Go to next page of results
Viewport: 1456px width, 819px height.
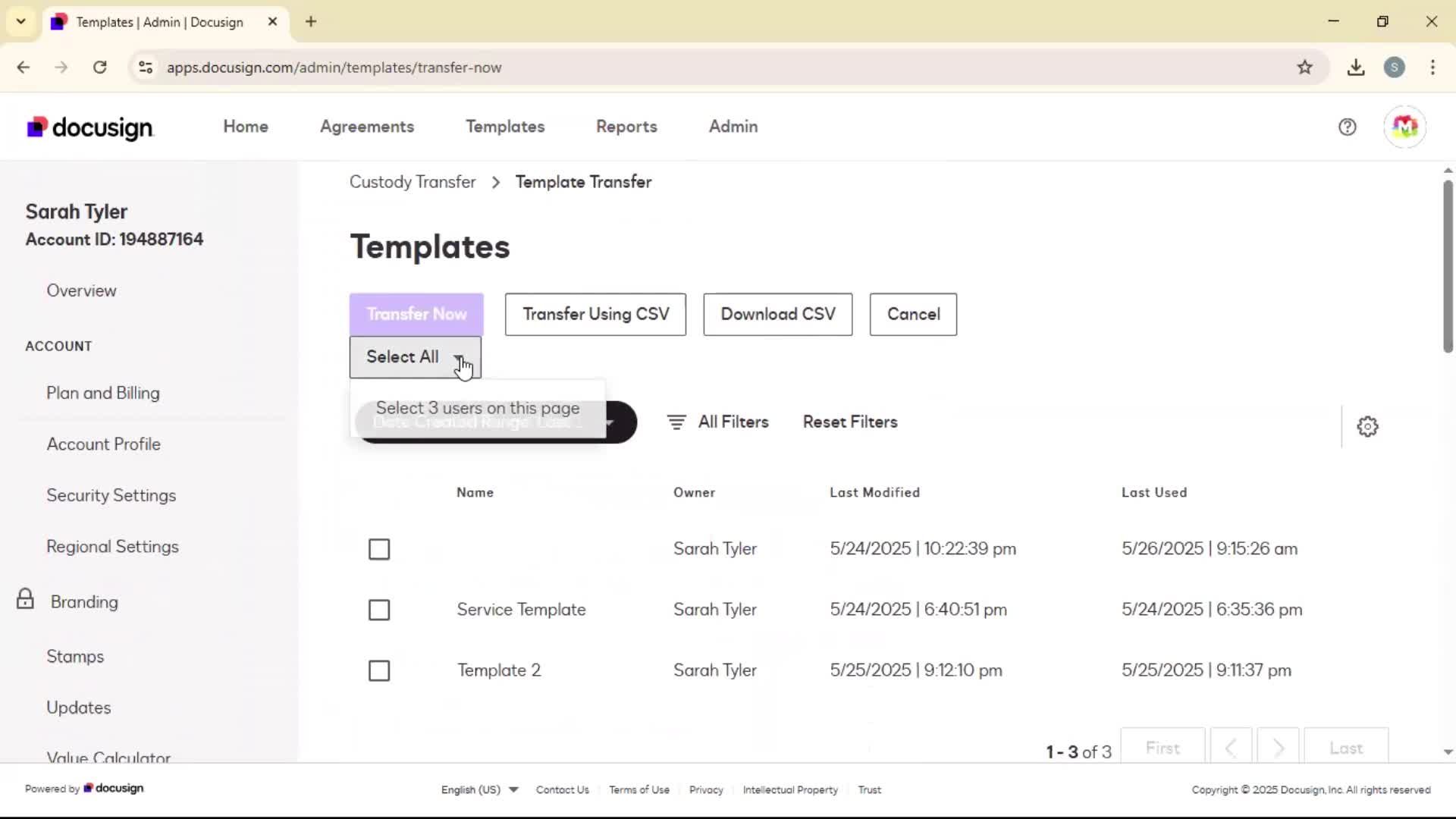click(x=1279, y=748)
